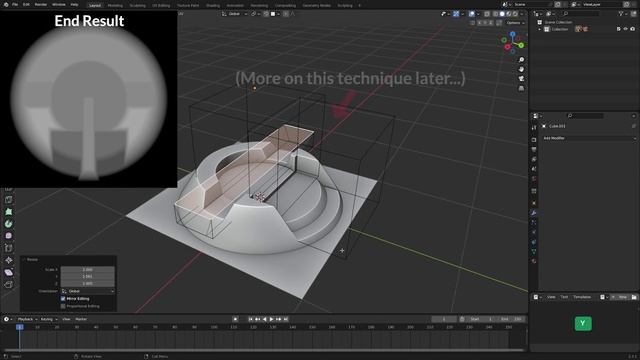Open the Material properties tab icon
Screen dimensions: 640x360
(x=534, y=261)
